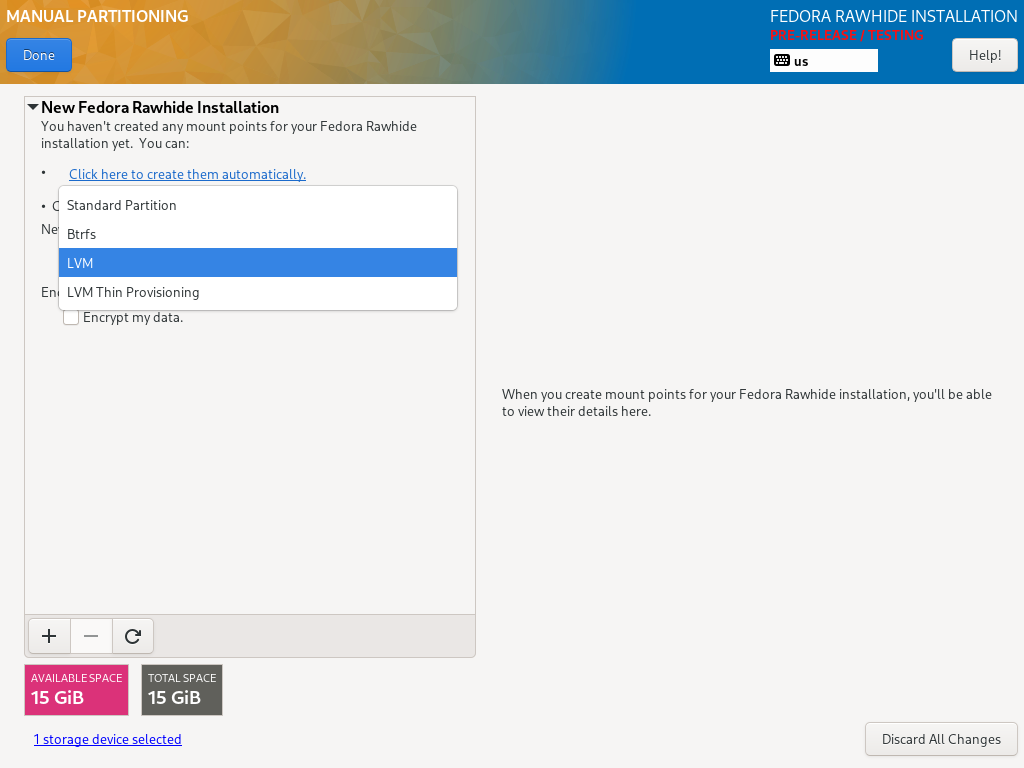Viewport: 1024px width, 768px height.
Task: Click the keyboard layout icon next to us
Action: pyautogui.click(x=782, y=61)
